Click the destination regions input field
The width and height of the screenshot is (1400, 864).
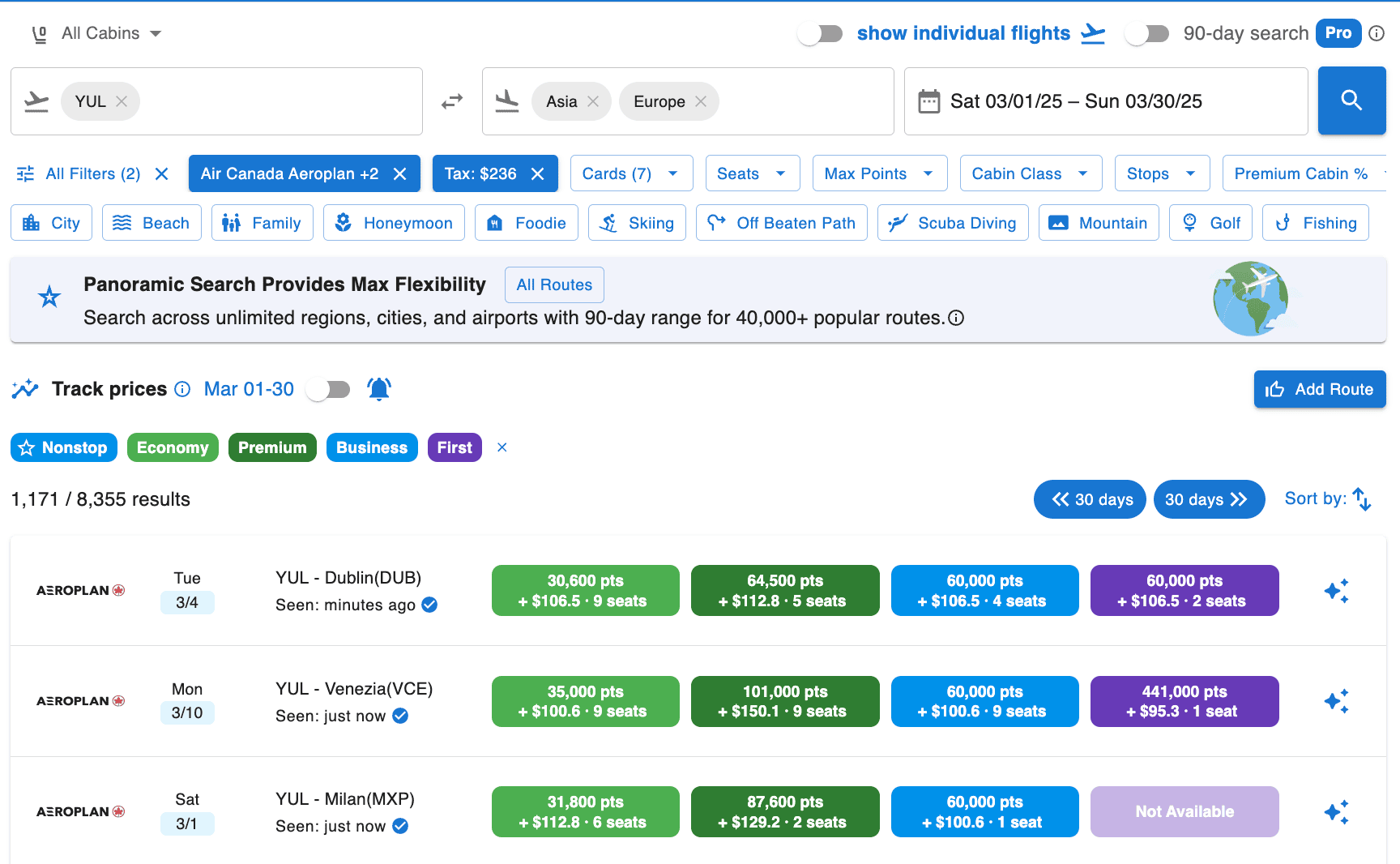[688, 101]
